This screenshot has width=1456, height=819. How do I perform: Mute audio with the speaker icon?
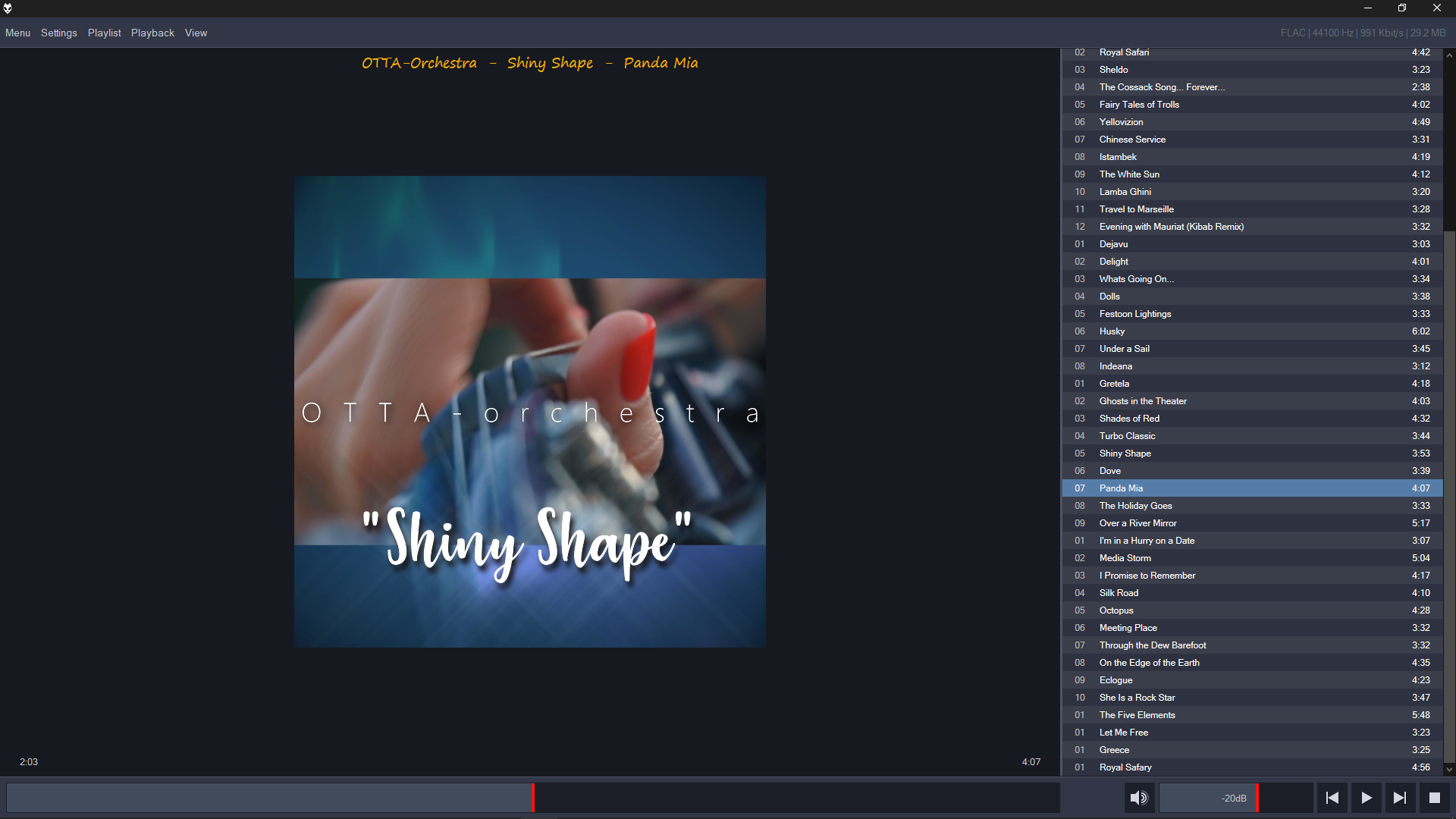pyautogui.click(x=1138, y=798)
